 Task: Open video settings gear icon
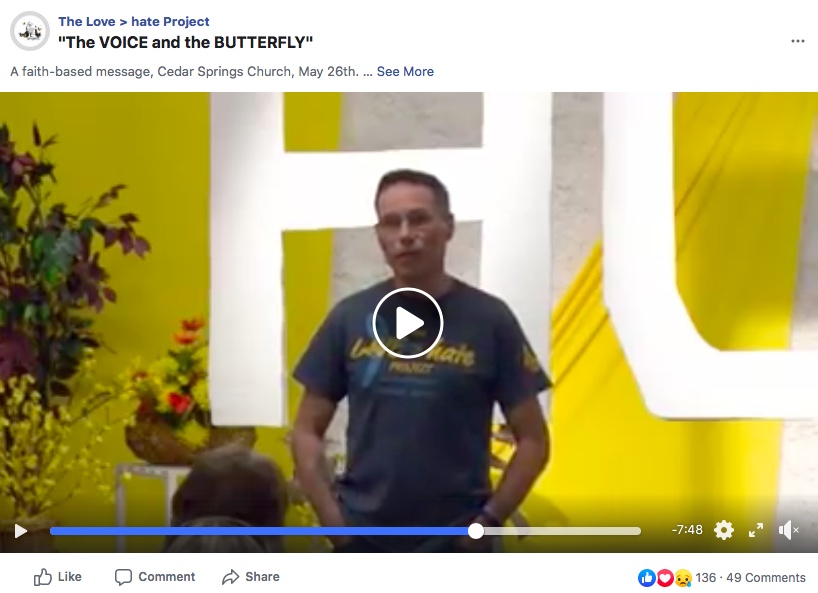(x=724, y=530)
